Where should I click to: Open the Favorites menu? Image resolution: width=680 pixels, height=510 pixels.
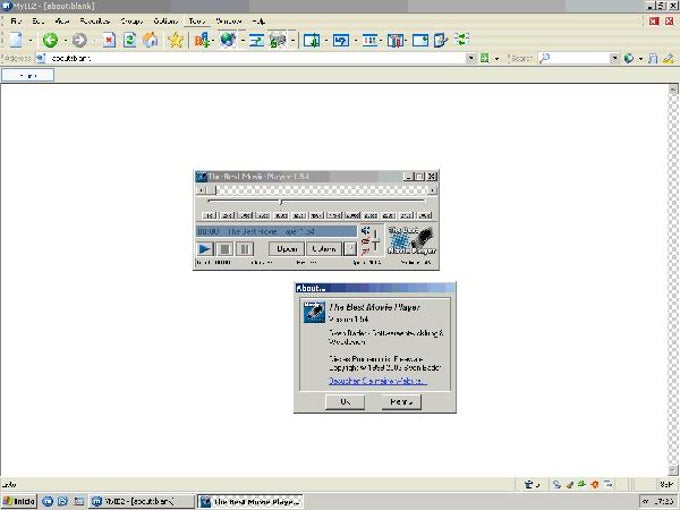point(95,21)
